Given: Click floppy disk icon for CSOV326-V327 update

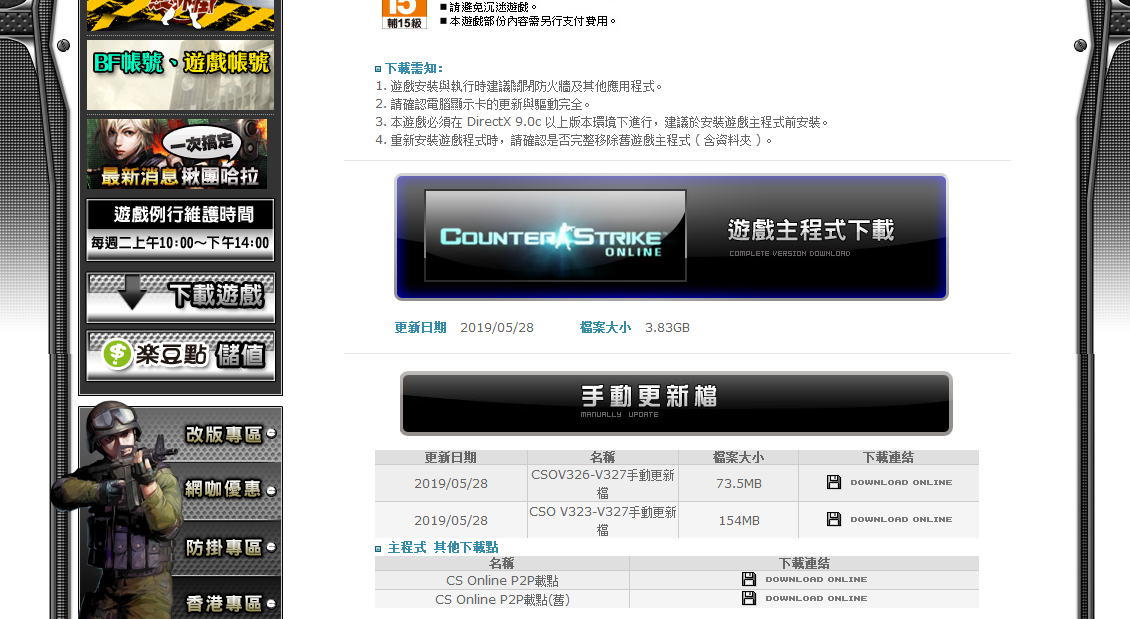Looking at the screenshot, I should click(834, 482).
